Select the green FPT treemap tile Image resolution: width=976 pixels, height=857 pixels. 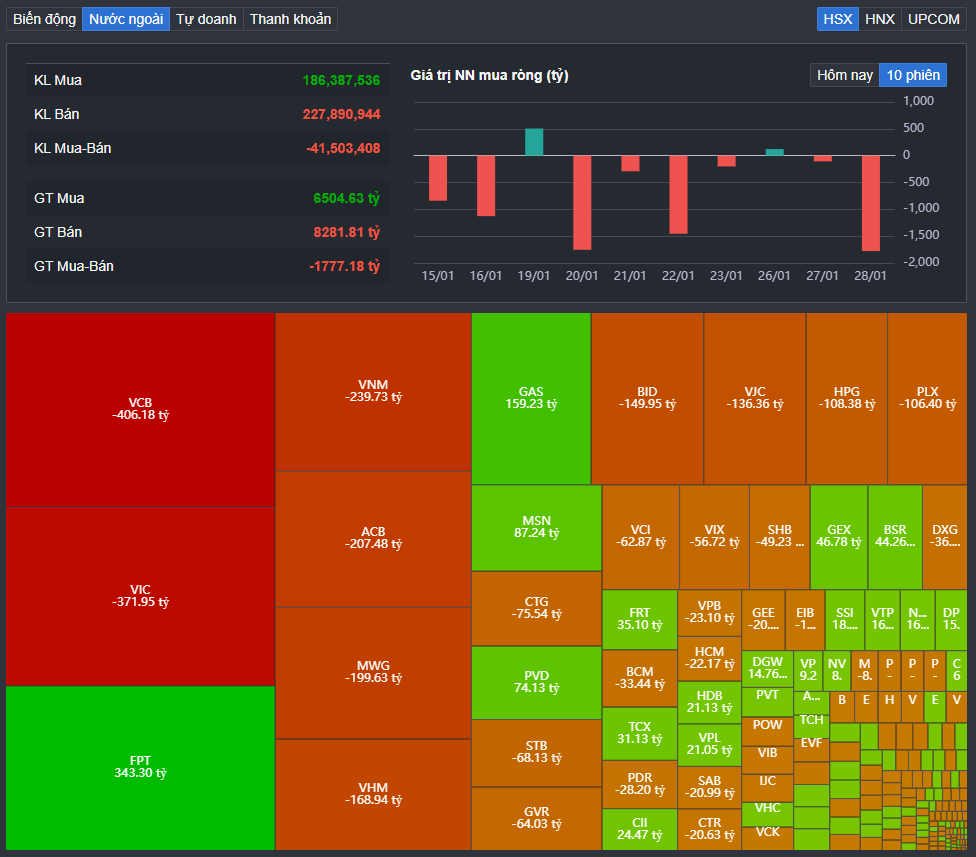click(140, 766)
